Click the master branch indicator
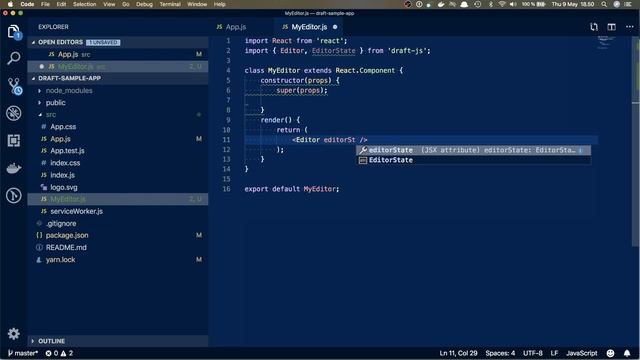The image size is (640, 360). [23, 353]
